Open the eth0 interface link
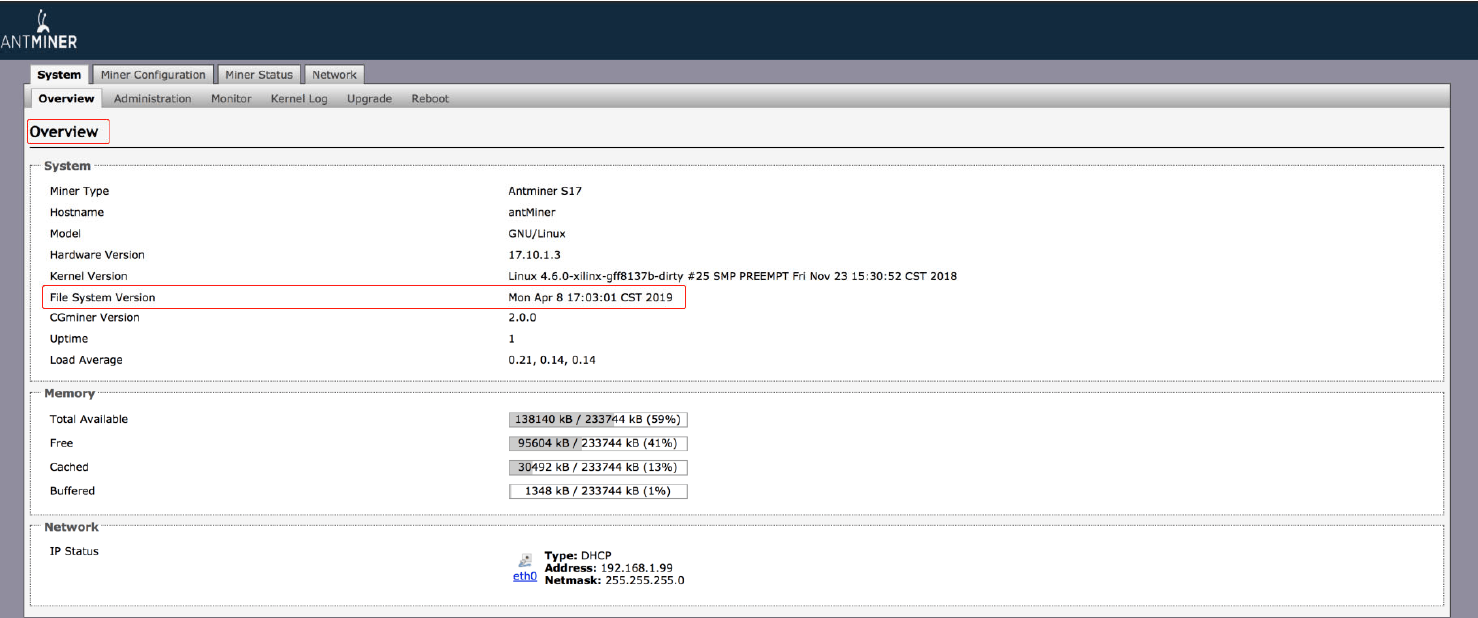The width and height of the screenshot is (1478, 618). point(525,577)
